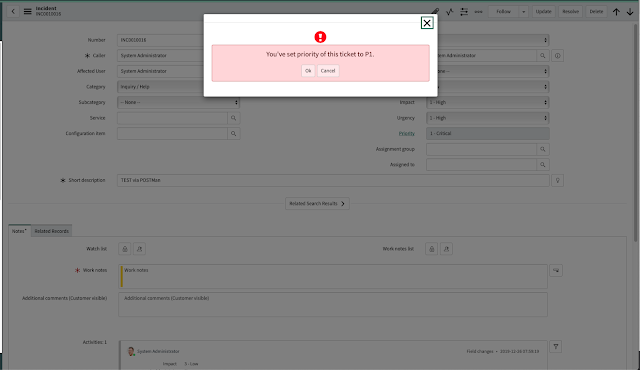Open the activity filter funnel icon
This screenshot has height=370, width=640.
coord(556,347)
